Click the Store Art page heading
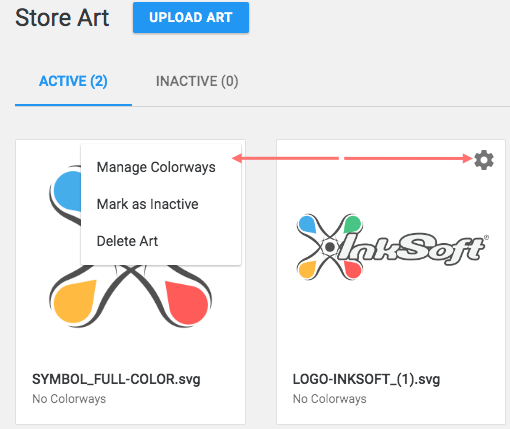The height and width of the screenshot is (429, 510). 62,17
